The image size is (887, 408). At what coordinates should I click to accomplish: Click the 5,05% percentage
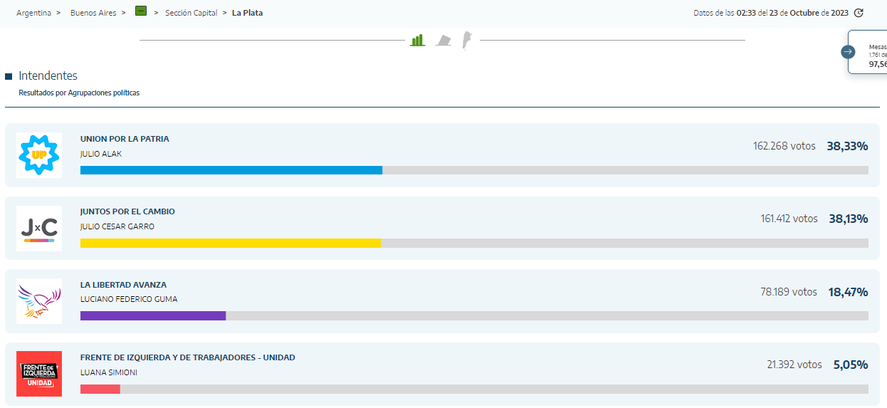[850, 365]
